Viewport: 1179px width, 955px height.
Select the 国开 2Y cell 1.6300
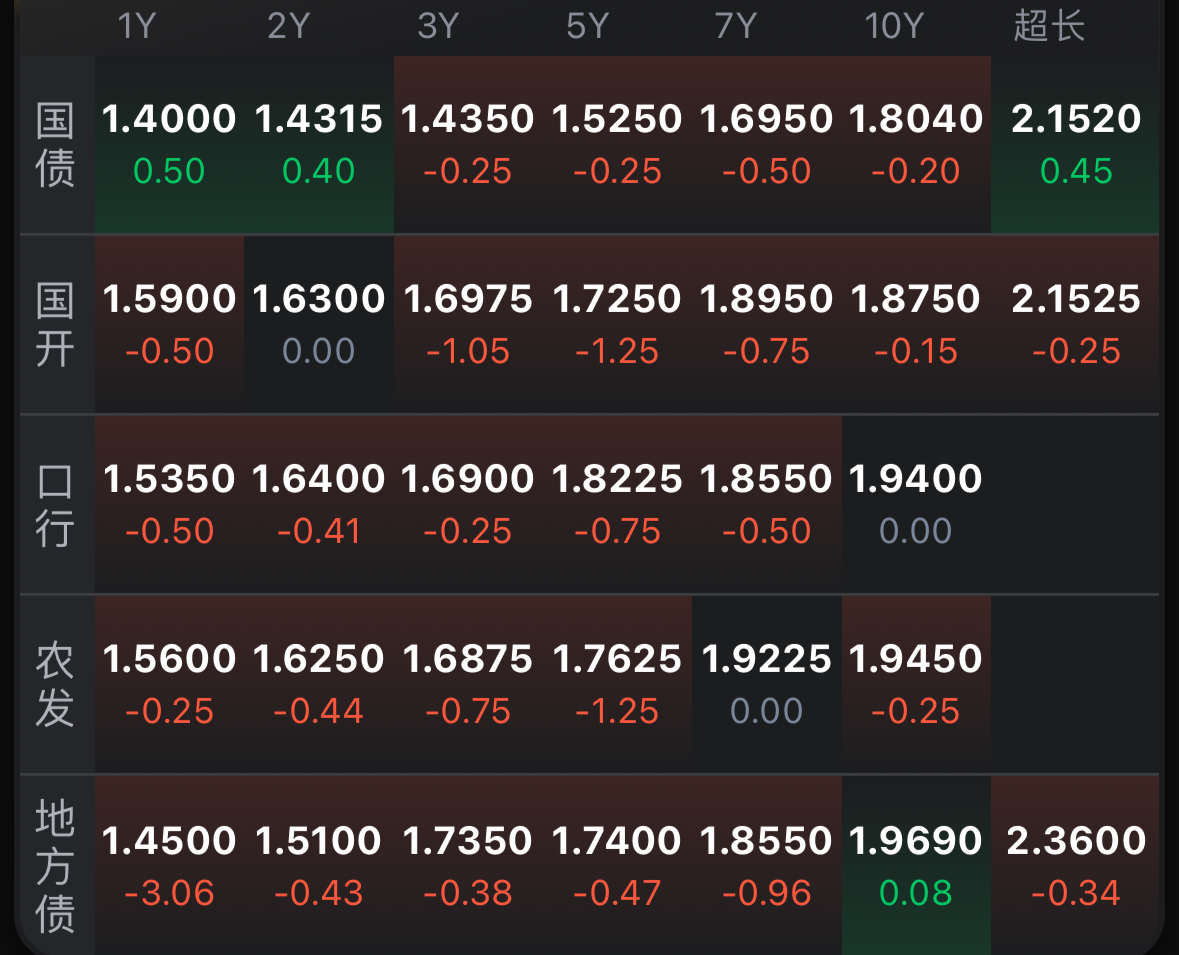[x=319, y=325]
